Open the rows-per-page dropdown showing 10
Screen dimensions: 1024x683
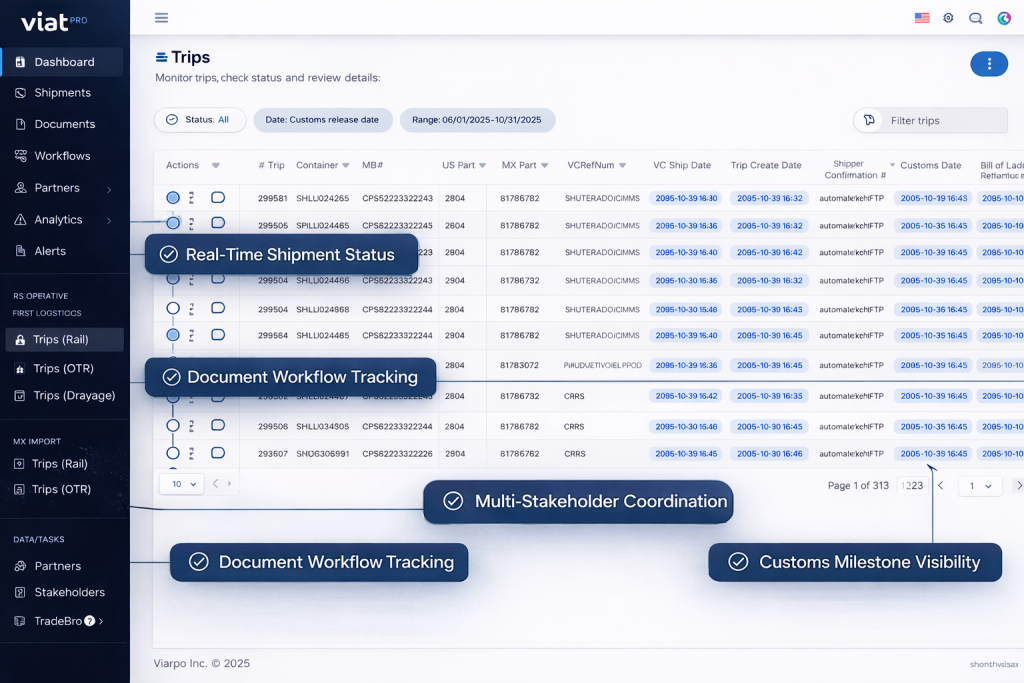tap(181, 484)
